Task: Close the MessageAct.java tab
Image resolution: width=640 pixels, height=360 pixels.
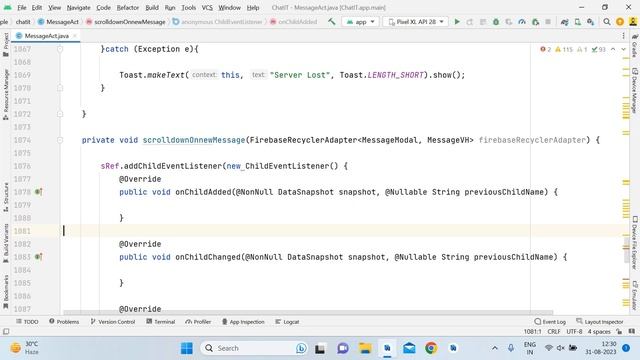Action: click(75, 36)
